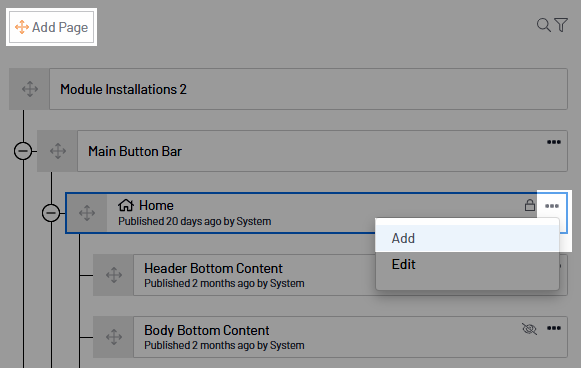Select the Module Installations 2 row
The height and width of the screenshot is (368, 581).
pos(308,89)
